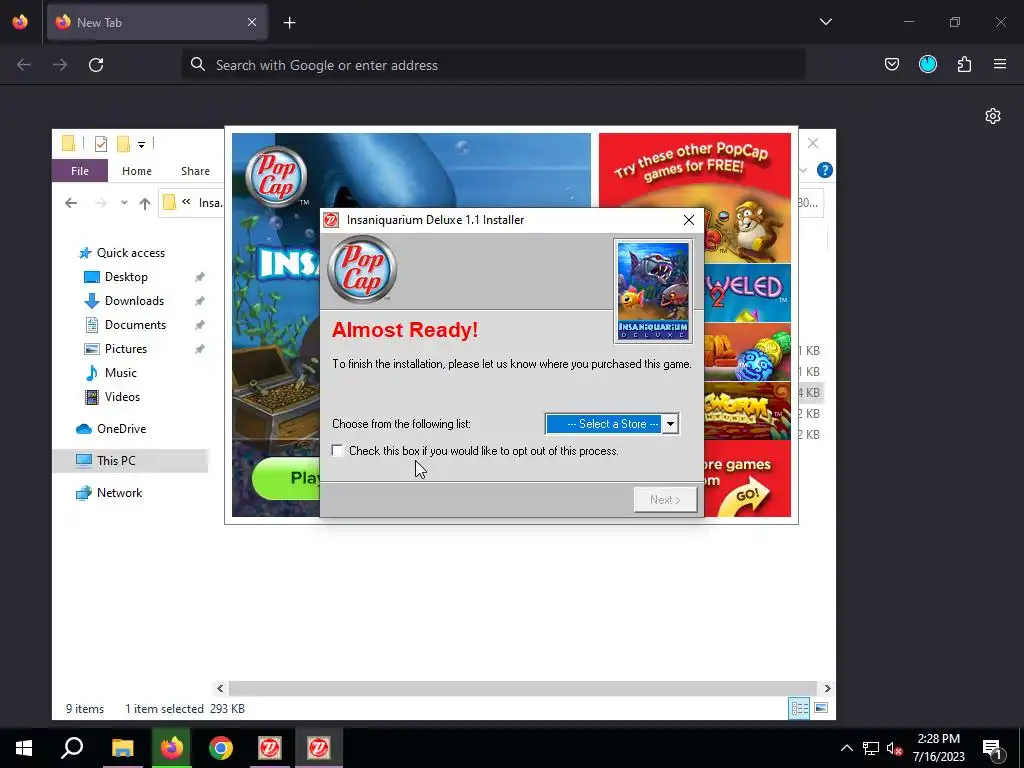Show hidden system tray icons
Screen dimensions: 1024x768
click(x=846, y=748)
